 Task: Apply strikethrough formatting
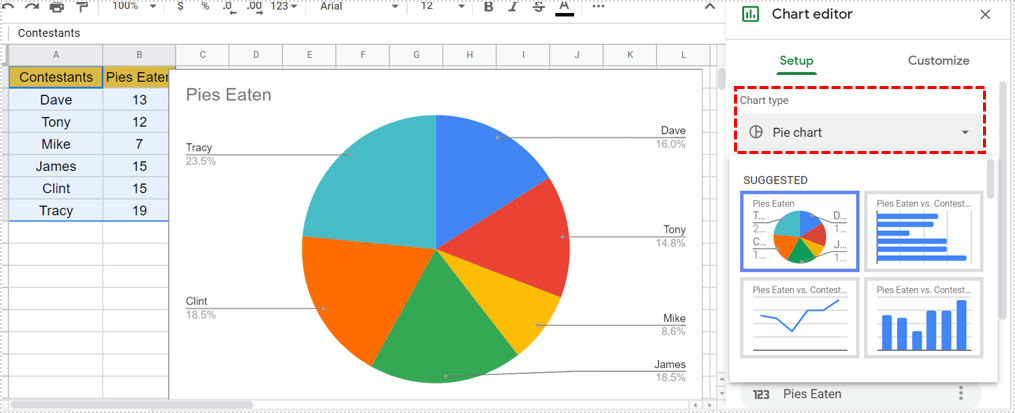pos(539,6)
